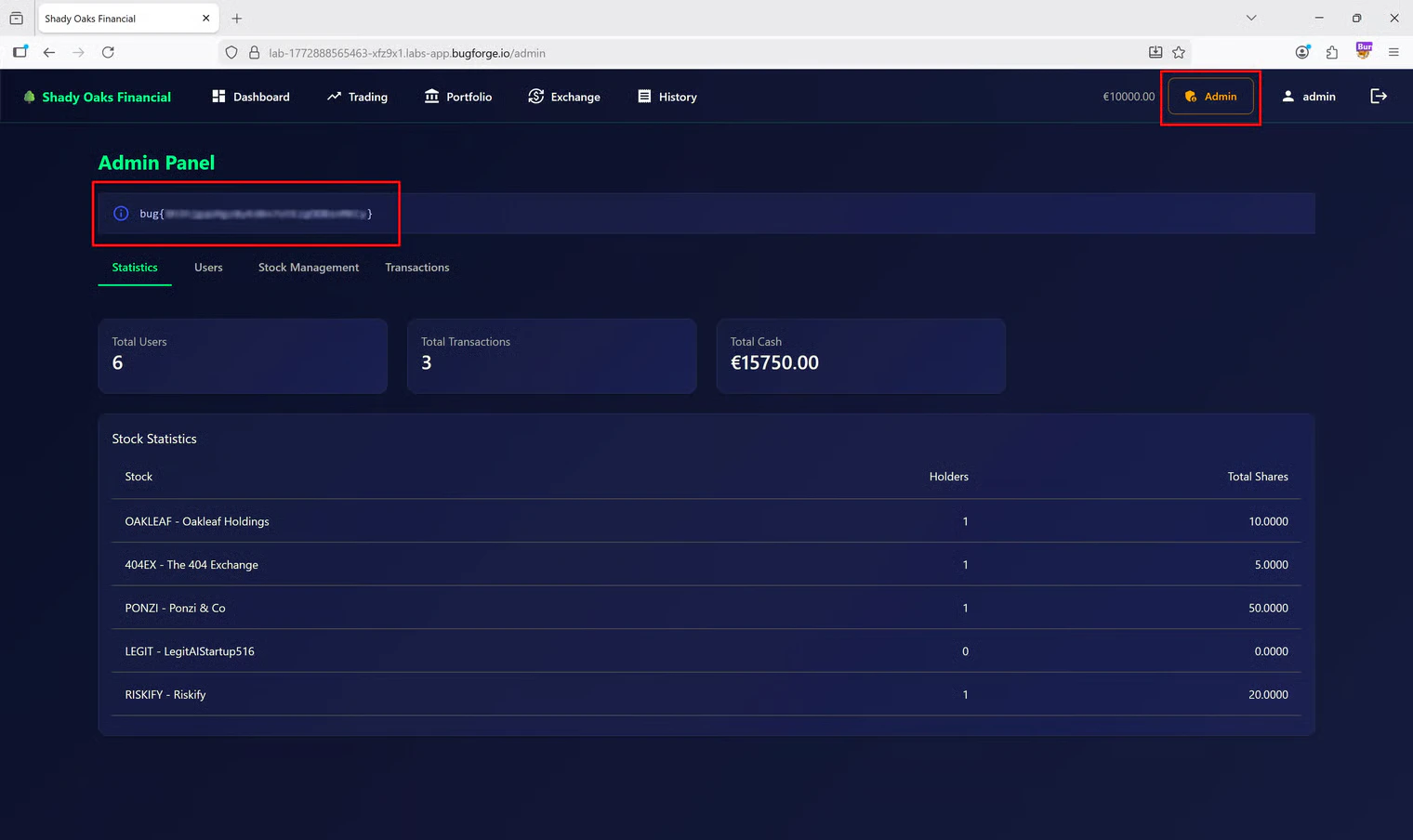Open the browser hamburger menu

click(1393, 53)
